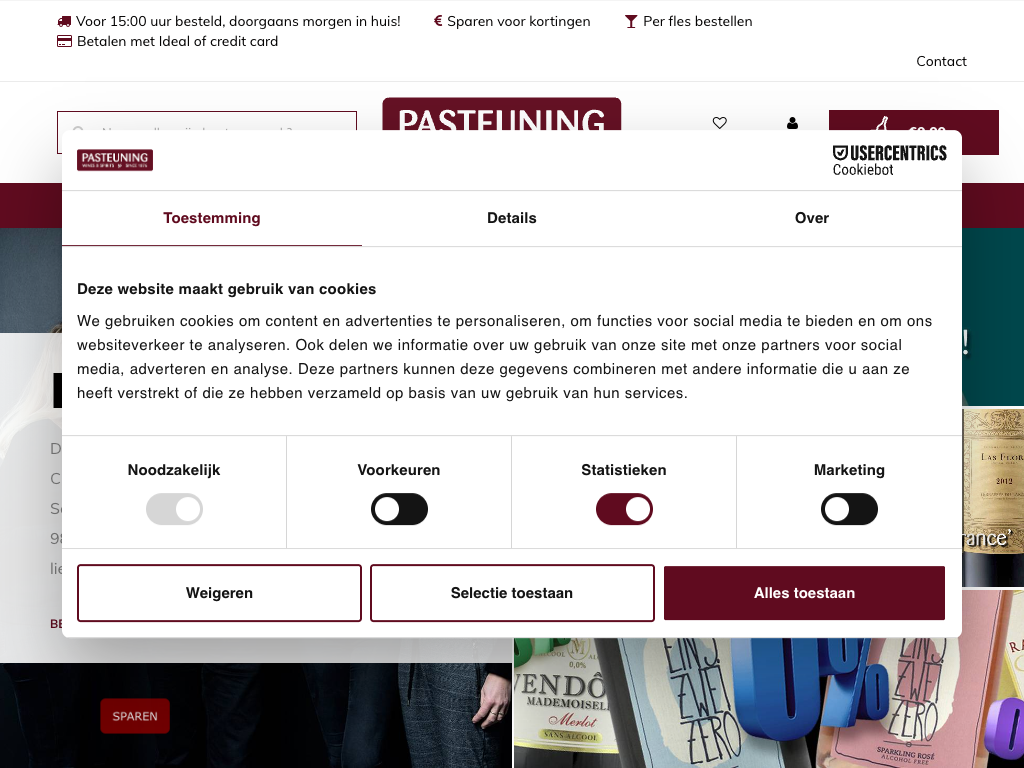Image resolution: width=1024 pixels, height=768 pixels.
Task: Click the credit card payment icon
Action: tap(64, 41)
